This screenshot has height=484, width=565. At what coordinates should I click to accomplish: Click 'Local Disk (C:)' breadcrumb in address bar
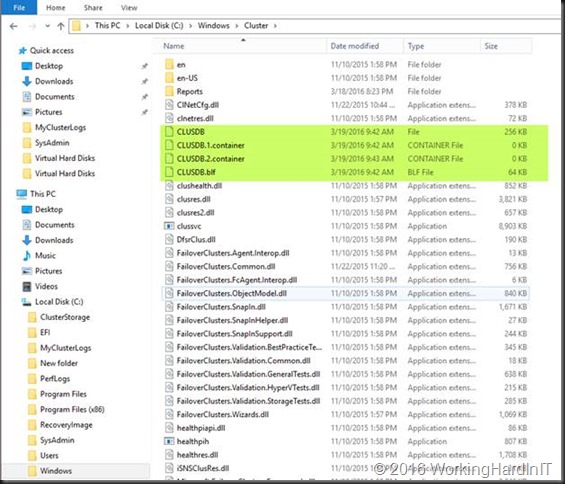159,26
